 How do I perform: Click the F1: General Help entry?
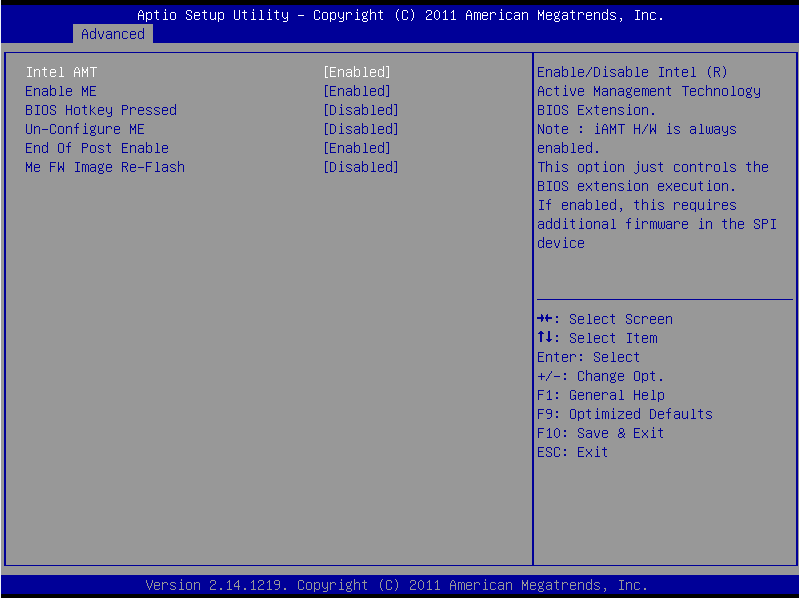pyautogui.click(x=601, y=395)
